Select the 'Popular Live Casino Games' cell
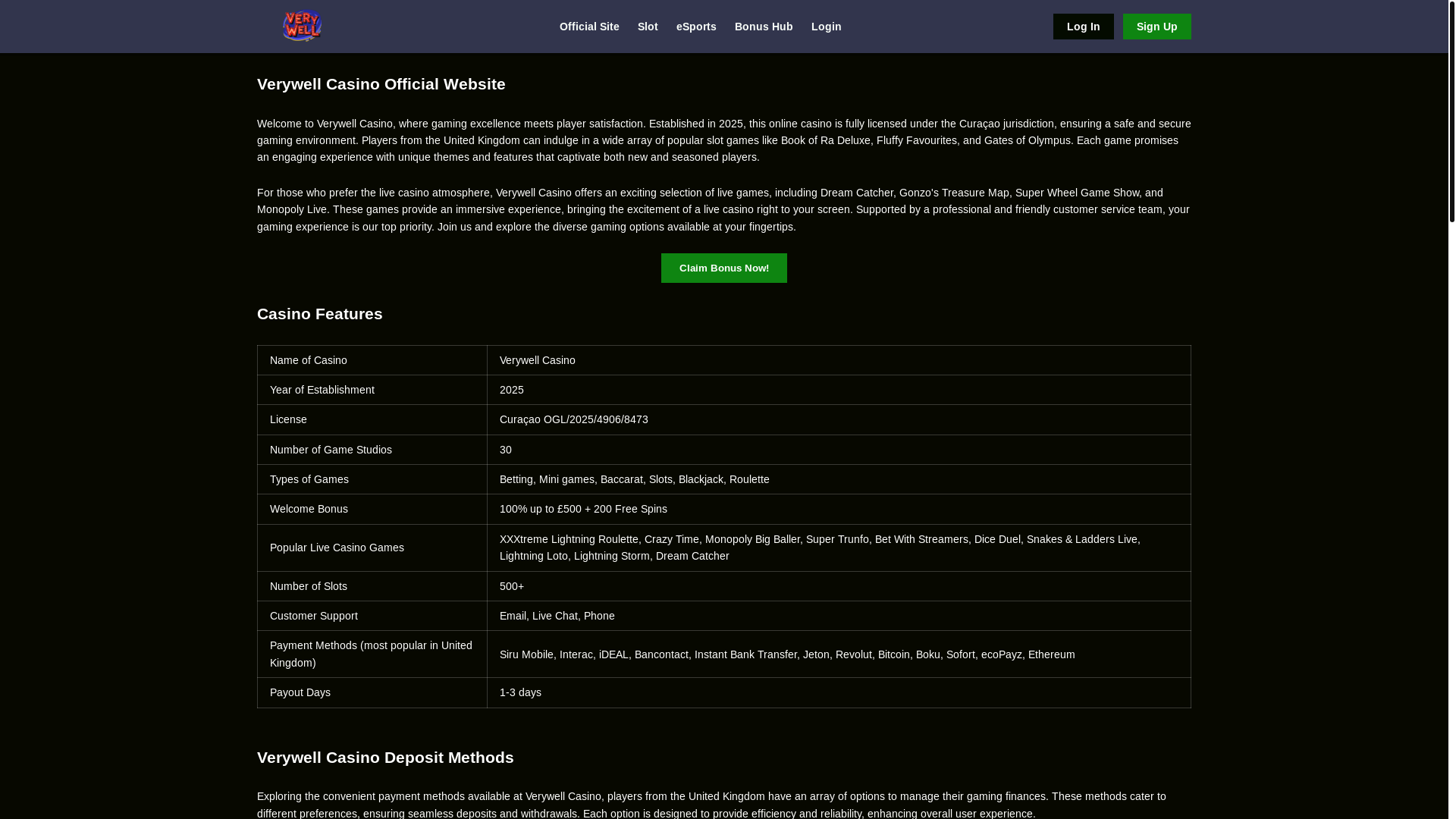The image size is (1456, 819). (x=372, y=548)
